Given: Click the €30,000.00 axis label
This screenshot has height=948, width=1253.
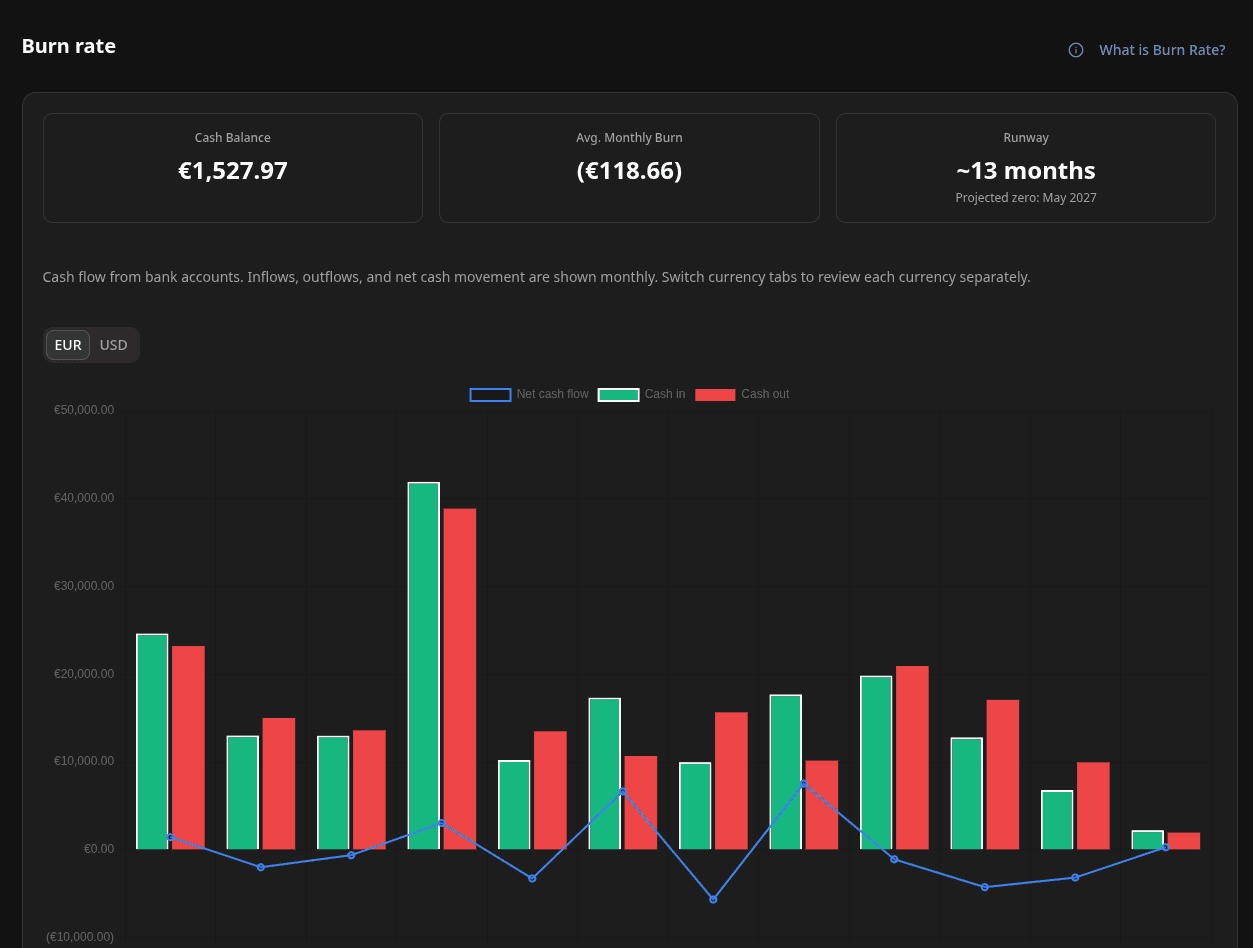Looking at the screenshot, I should point(84,586).
